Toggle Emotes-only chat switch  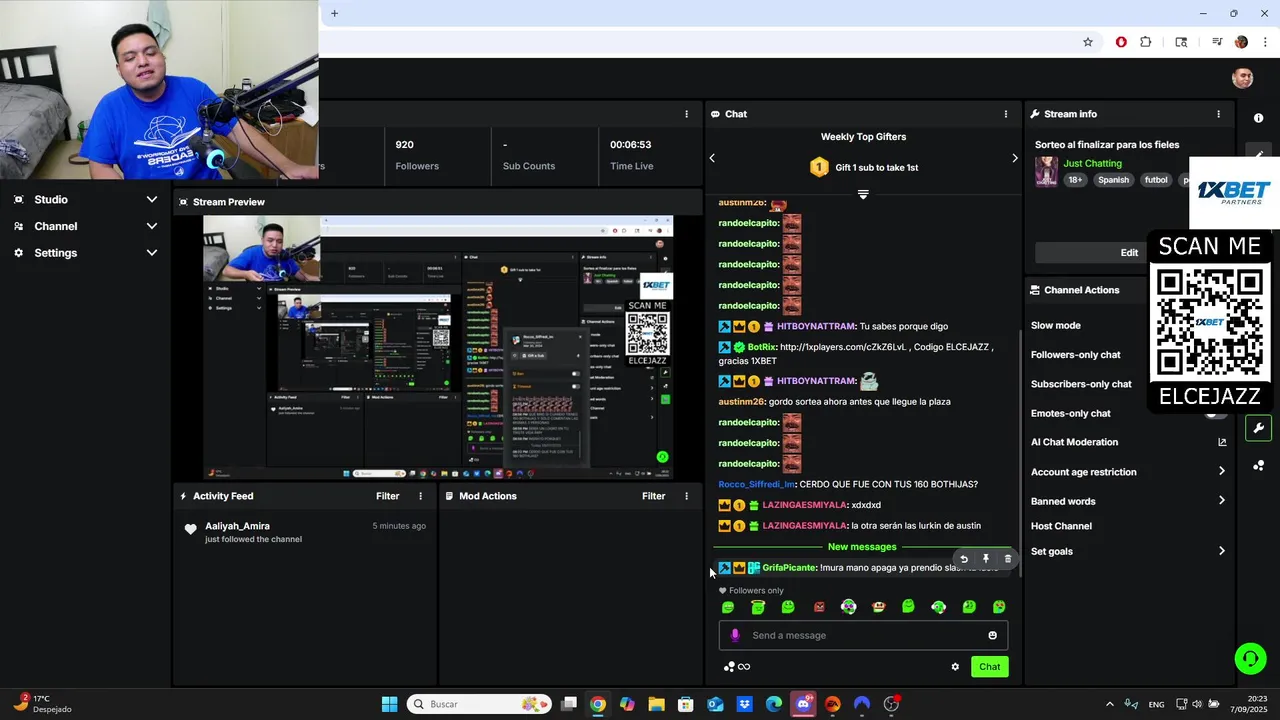pos(1214,414)
